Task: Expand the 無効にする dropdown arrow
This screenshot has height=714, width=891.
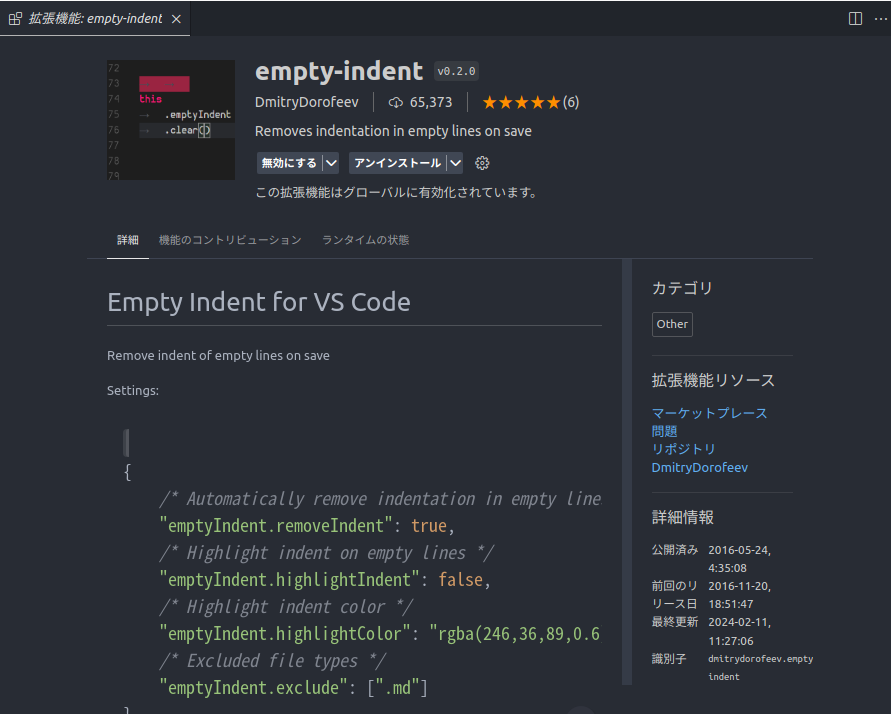Action: (x=331, y=163)
